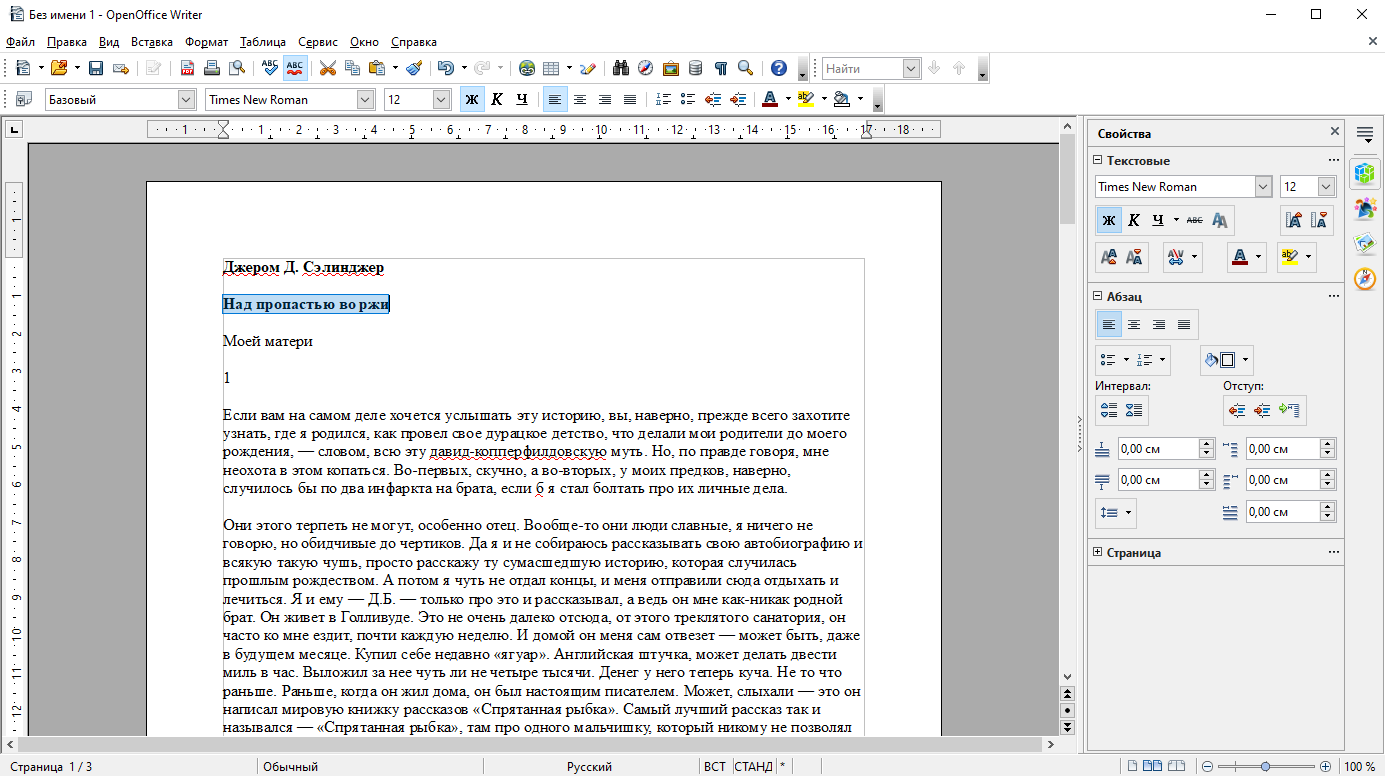The image size is (1385, 776).
Task: Send document as e-mail
Action: (x=121, y=68)
